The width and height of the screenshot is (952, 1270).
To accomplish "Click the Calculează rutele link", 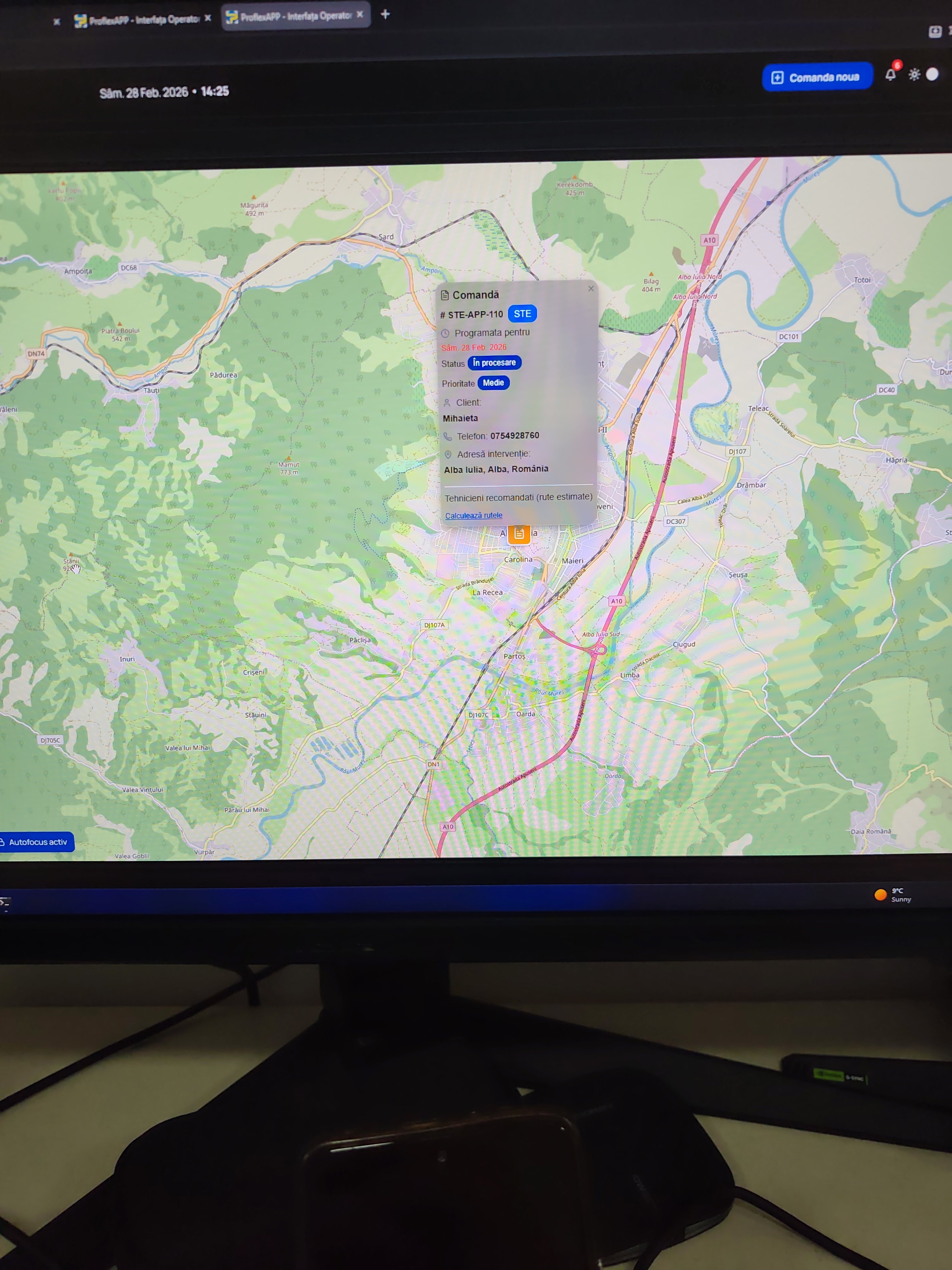I will [474, 515].
